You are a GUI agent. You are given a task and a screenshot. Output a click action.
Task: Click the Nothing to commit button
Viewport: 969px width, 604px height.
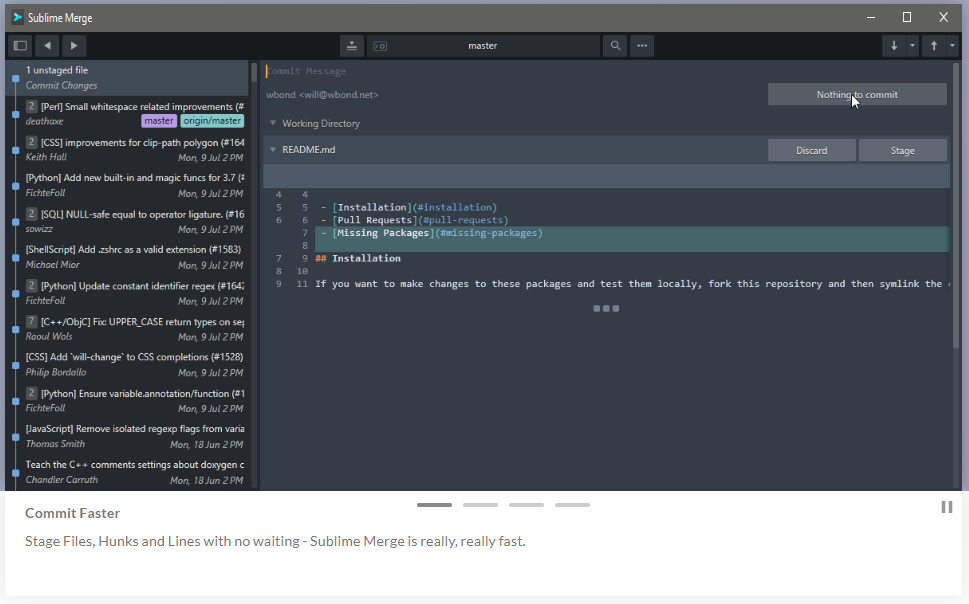(856, 93)
